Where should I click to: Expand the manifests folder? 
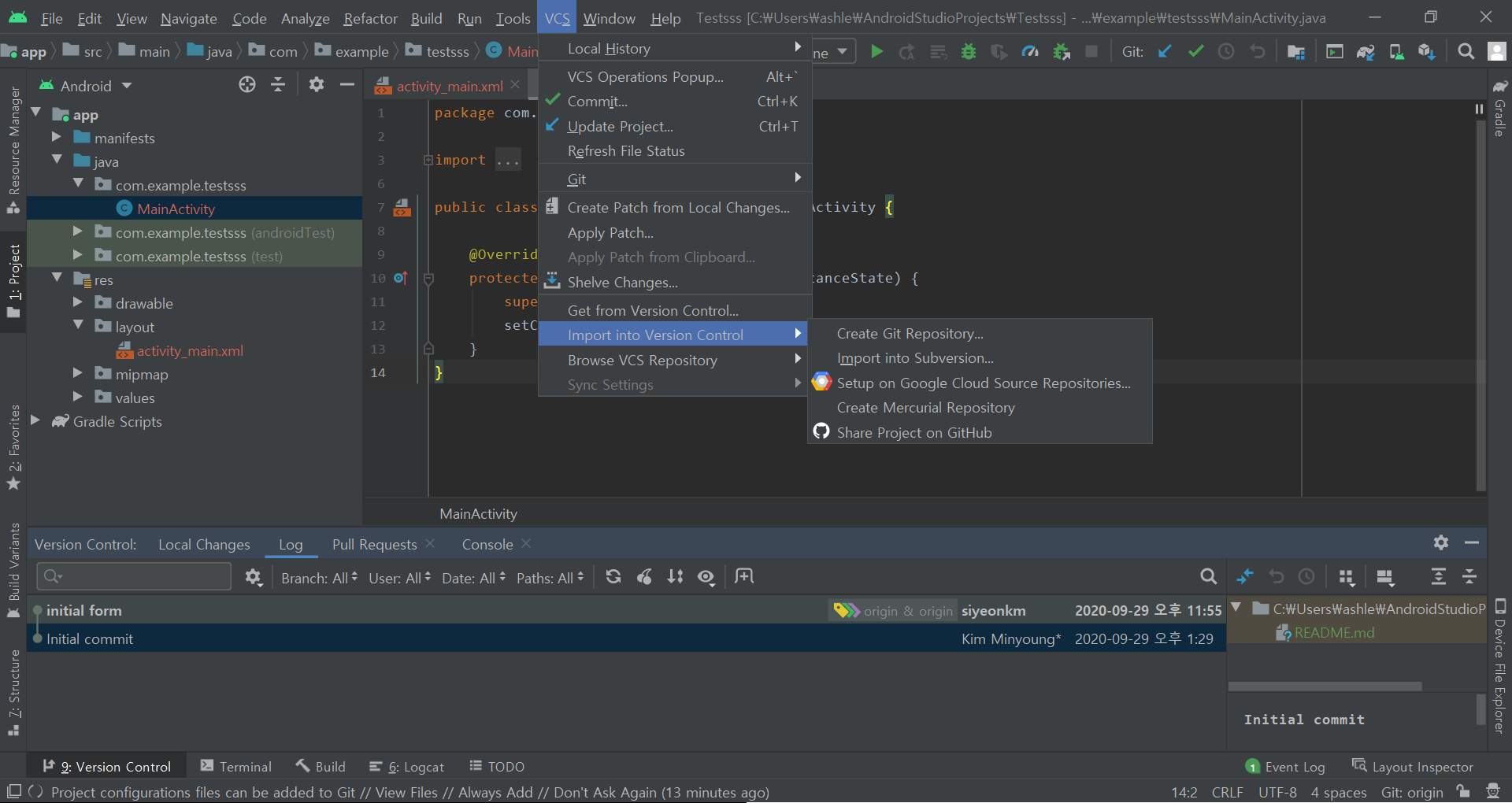point(56,137)
